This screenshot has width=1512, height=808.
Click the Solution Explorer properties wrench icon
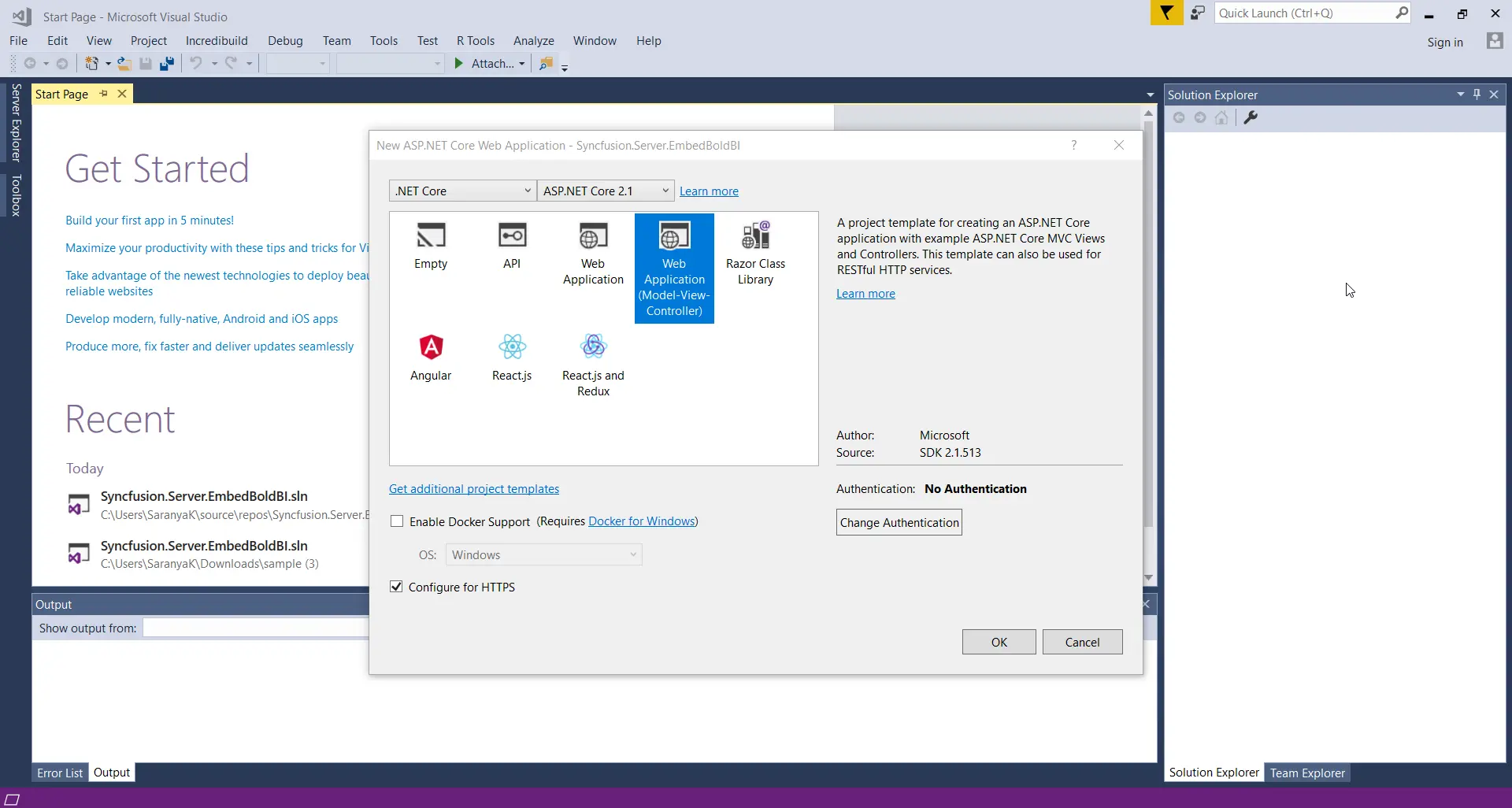point(1251,118)
